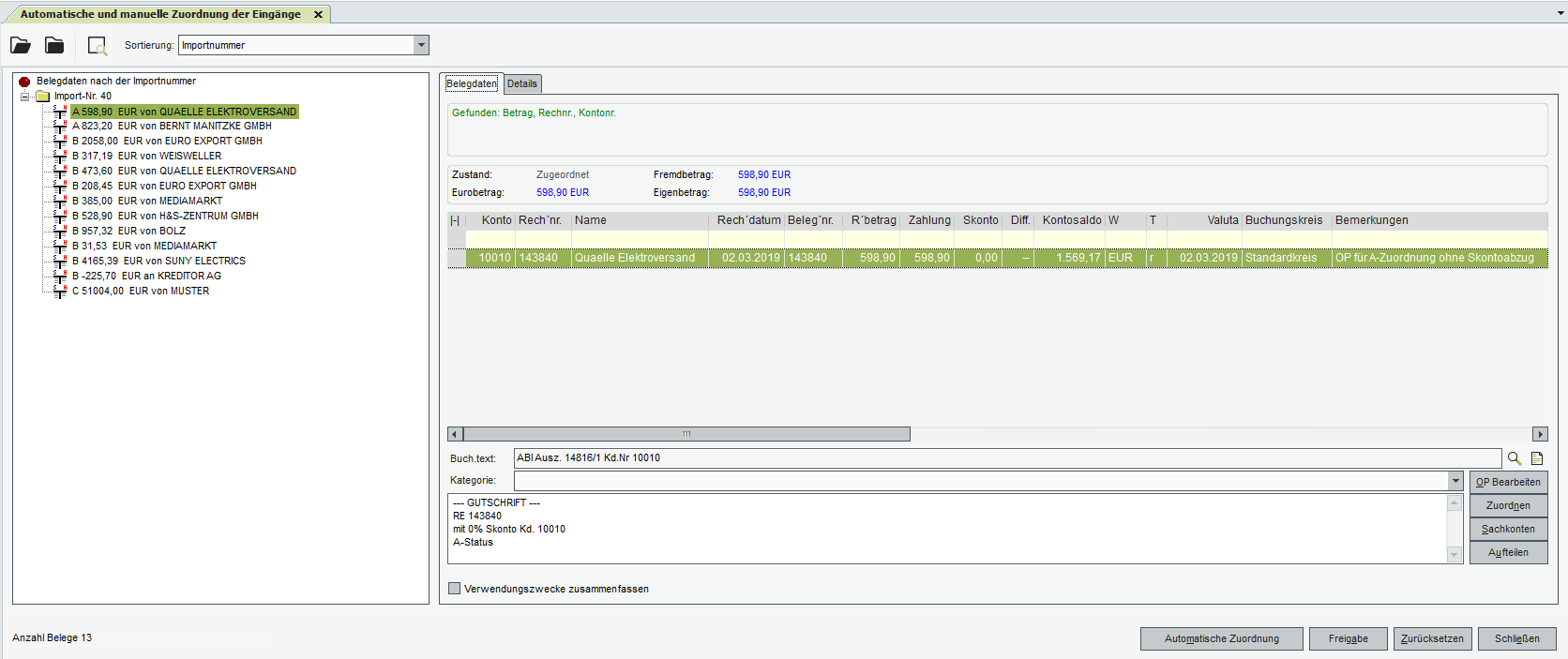Viewport: 1568px width, 659px height.
Task: Click the OP für A-Zuordnung ohne Skontoabzug cell
Action: pos(1440,258)
